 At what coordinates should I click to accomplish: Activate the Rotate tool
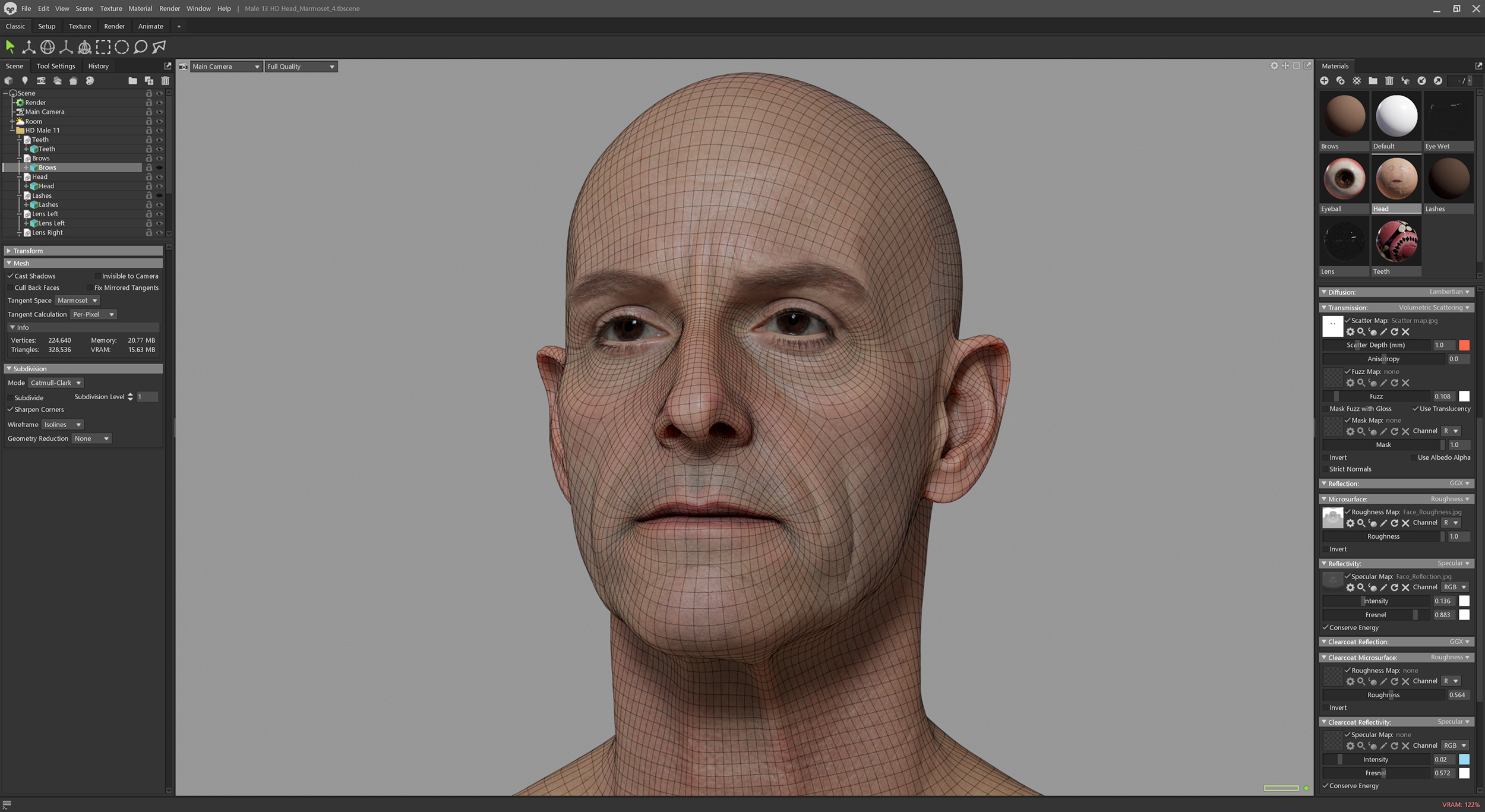coord(47,47)
